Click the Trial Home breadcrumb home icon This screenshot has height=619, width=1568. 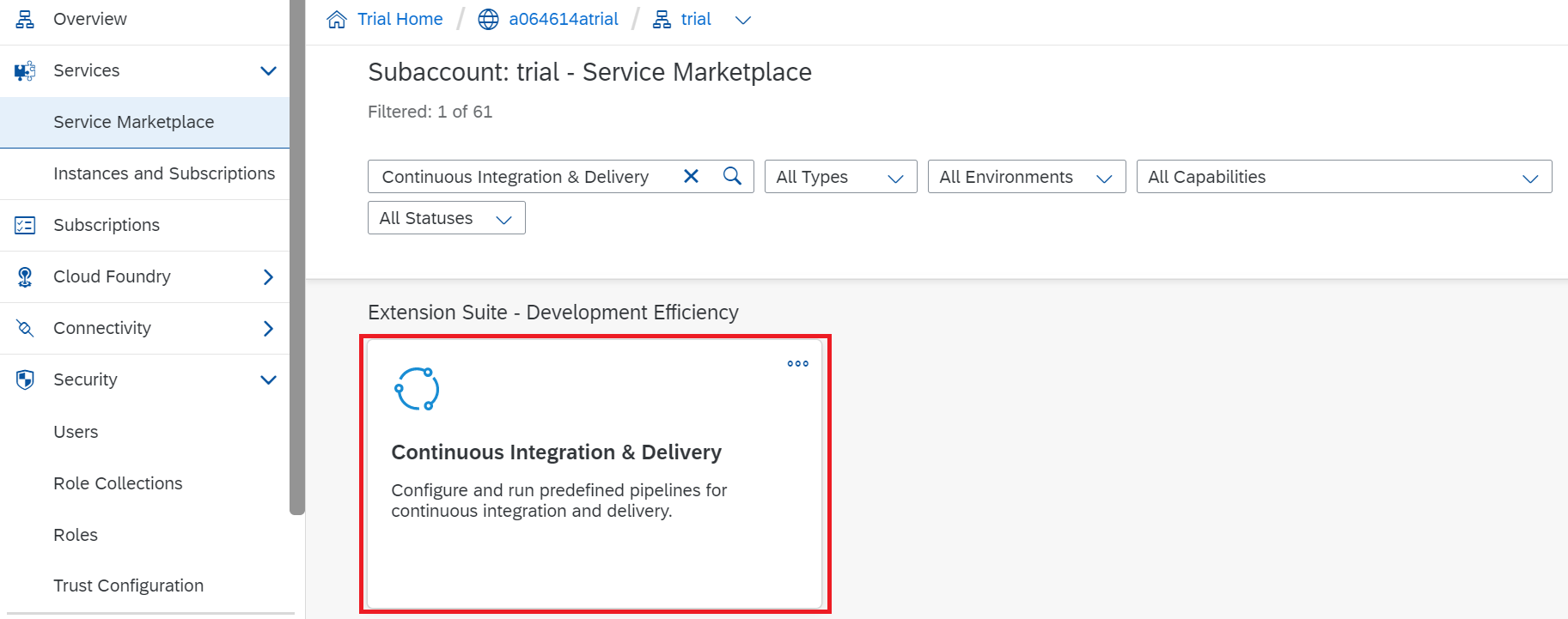pos(337,19)
